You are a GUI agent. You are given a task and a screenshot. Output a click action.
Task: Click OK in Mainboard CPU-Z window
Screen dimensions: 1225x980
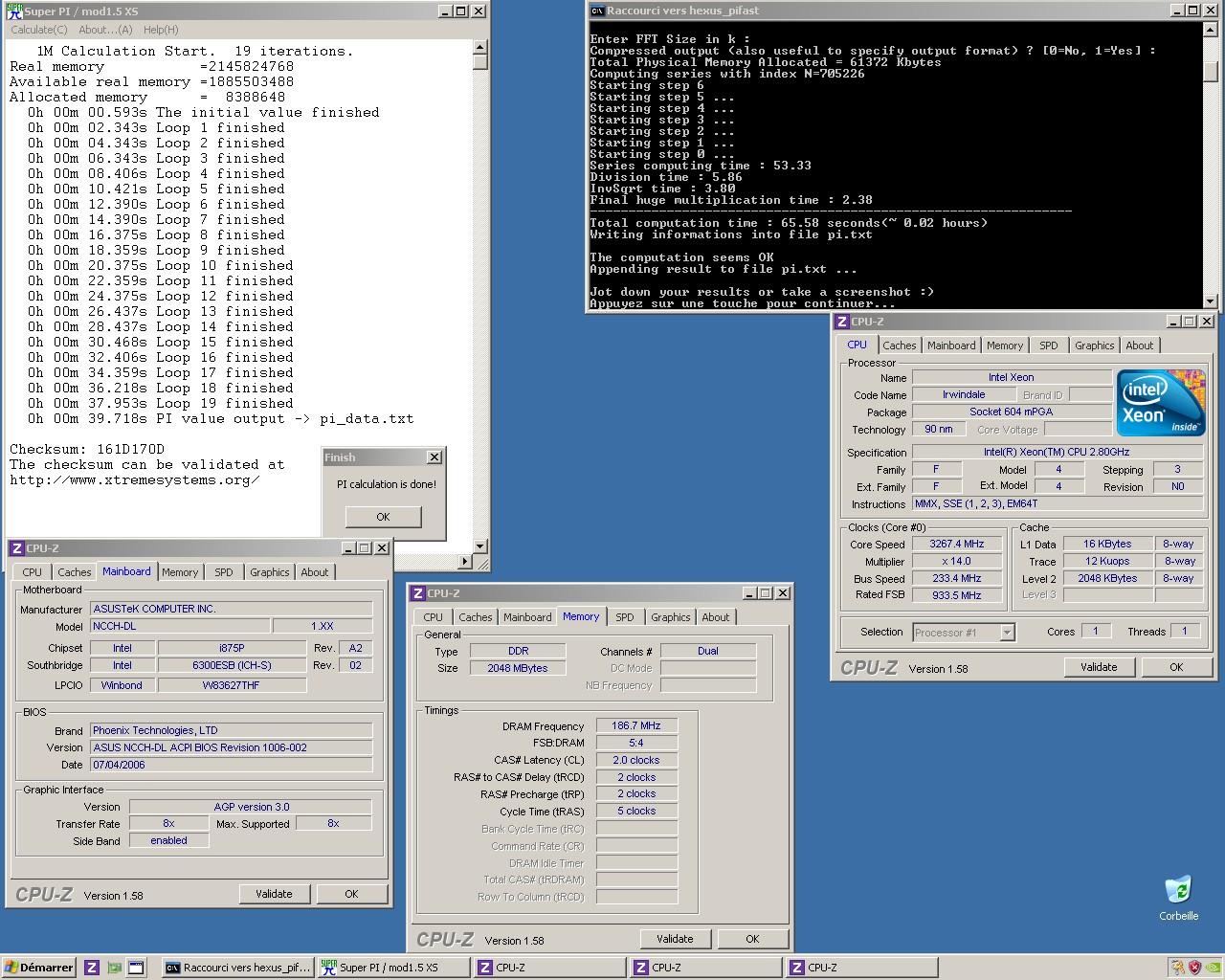tap(351, 894)
